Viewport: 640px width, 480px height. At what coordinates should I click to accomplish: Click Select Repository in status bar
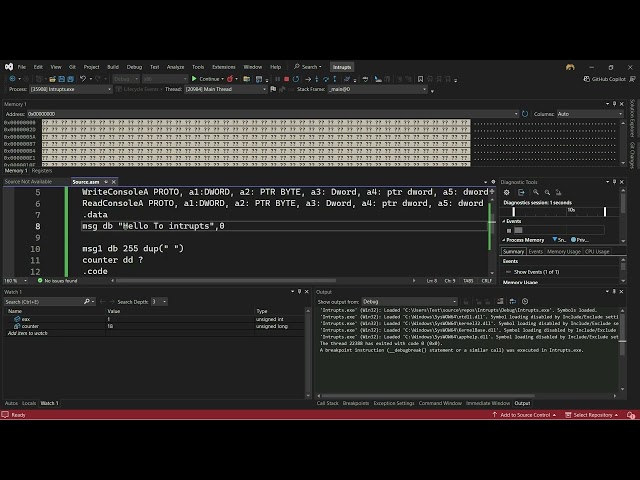pos(593,415)
